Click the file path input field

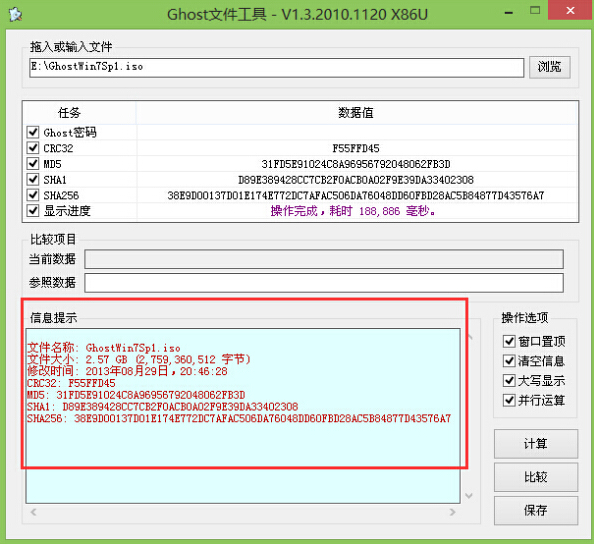coord(277,68)
